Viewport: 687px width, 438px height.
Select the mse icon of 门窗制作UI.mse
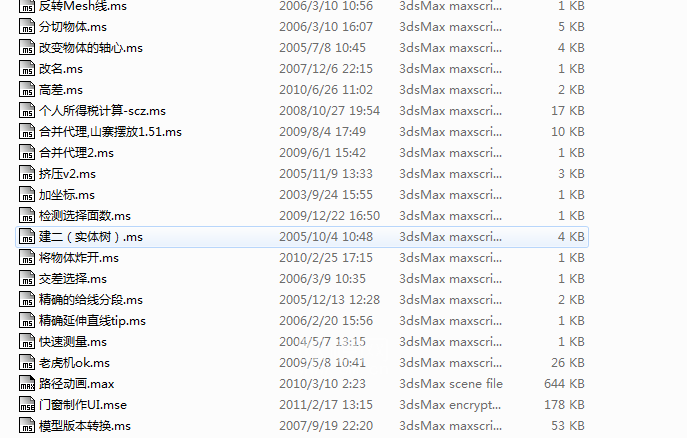pyautogui.click(x=27, y=405)
